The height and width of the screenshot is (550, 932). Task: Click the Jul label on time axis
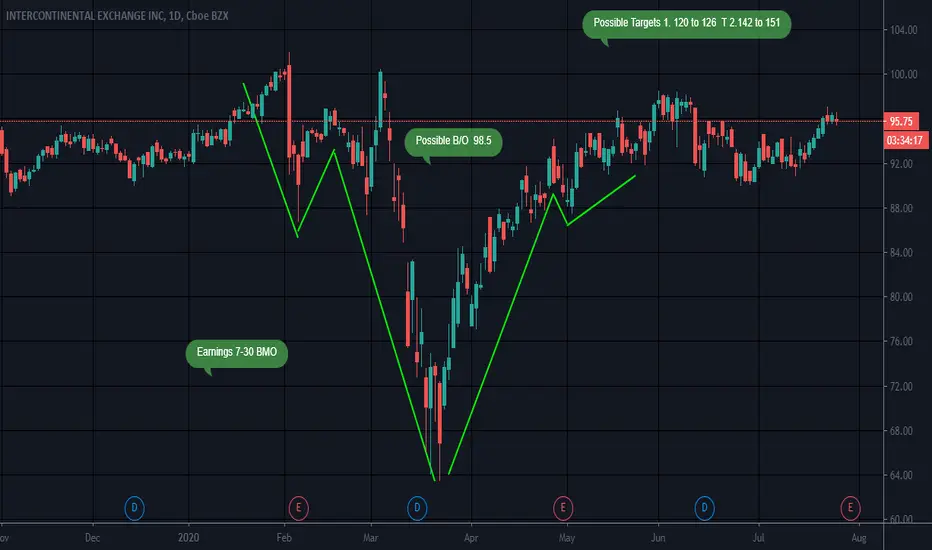tap(758, 538)
